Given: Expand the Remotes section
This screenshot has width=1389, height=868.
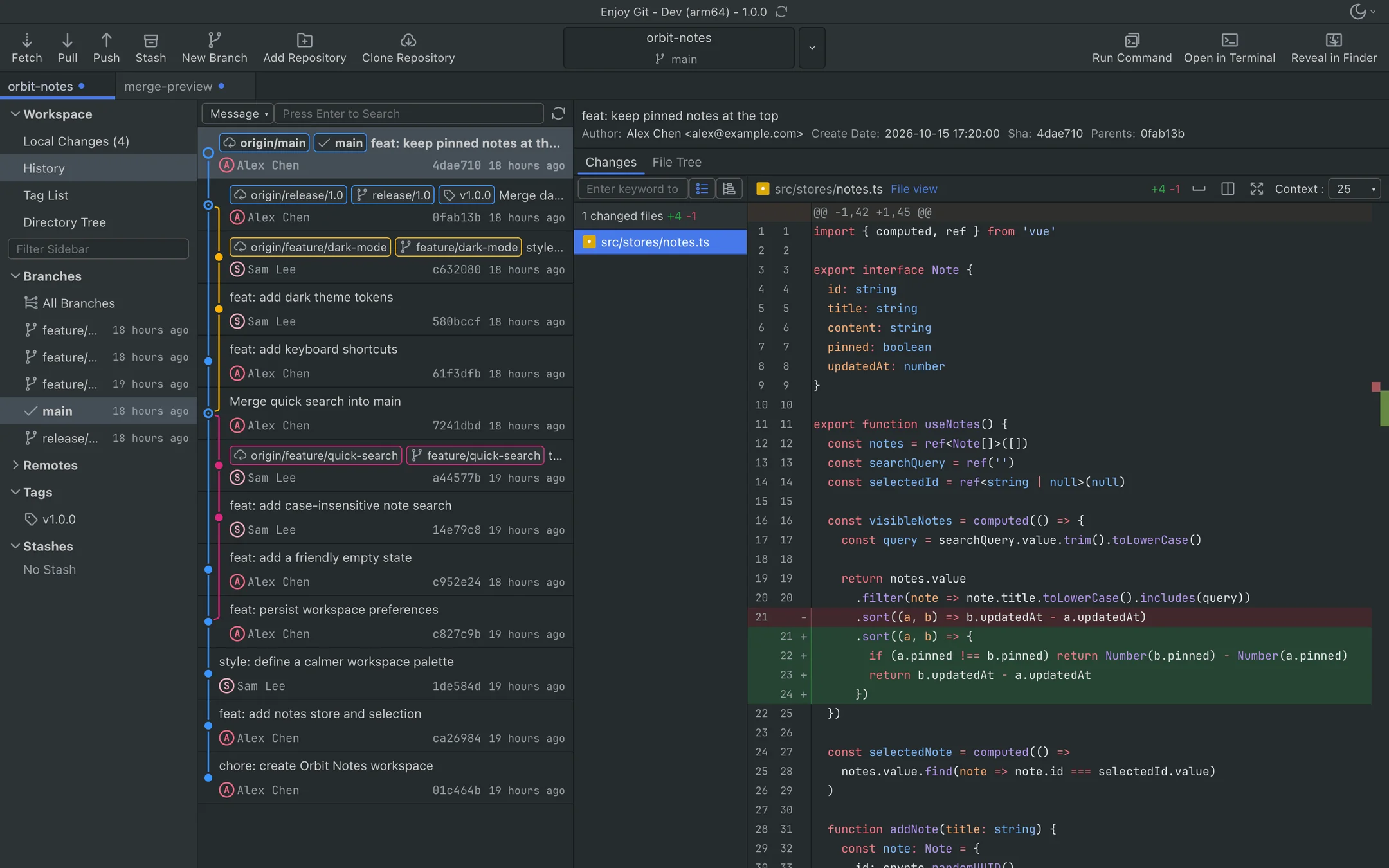Looking at the screenshot, I should [x=15, y=465].
